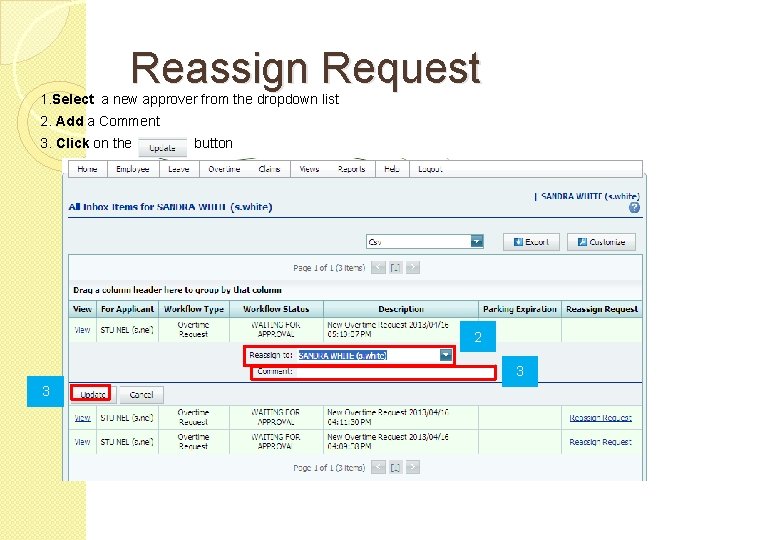
Task: Click into the Comment input field
Action: click(394, 372)
